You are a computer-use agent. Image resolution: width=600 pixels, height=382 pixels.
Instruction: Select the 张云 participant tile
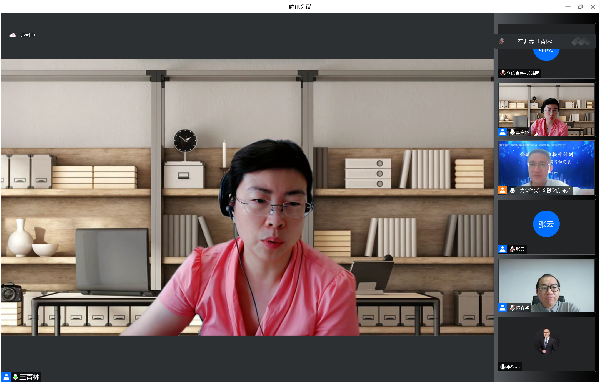point(546,227)
